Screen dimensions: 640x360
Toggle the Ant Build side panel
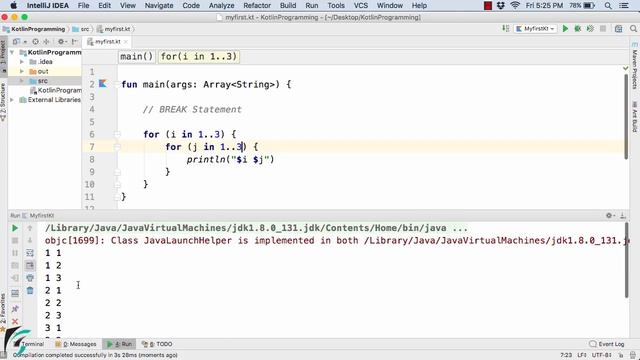pos(635,117)
